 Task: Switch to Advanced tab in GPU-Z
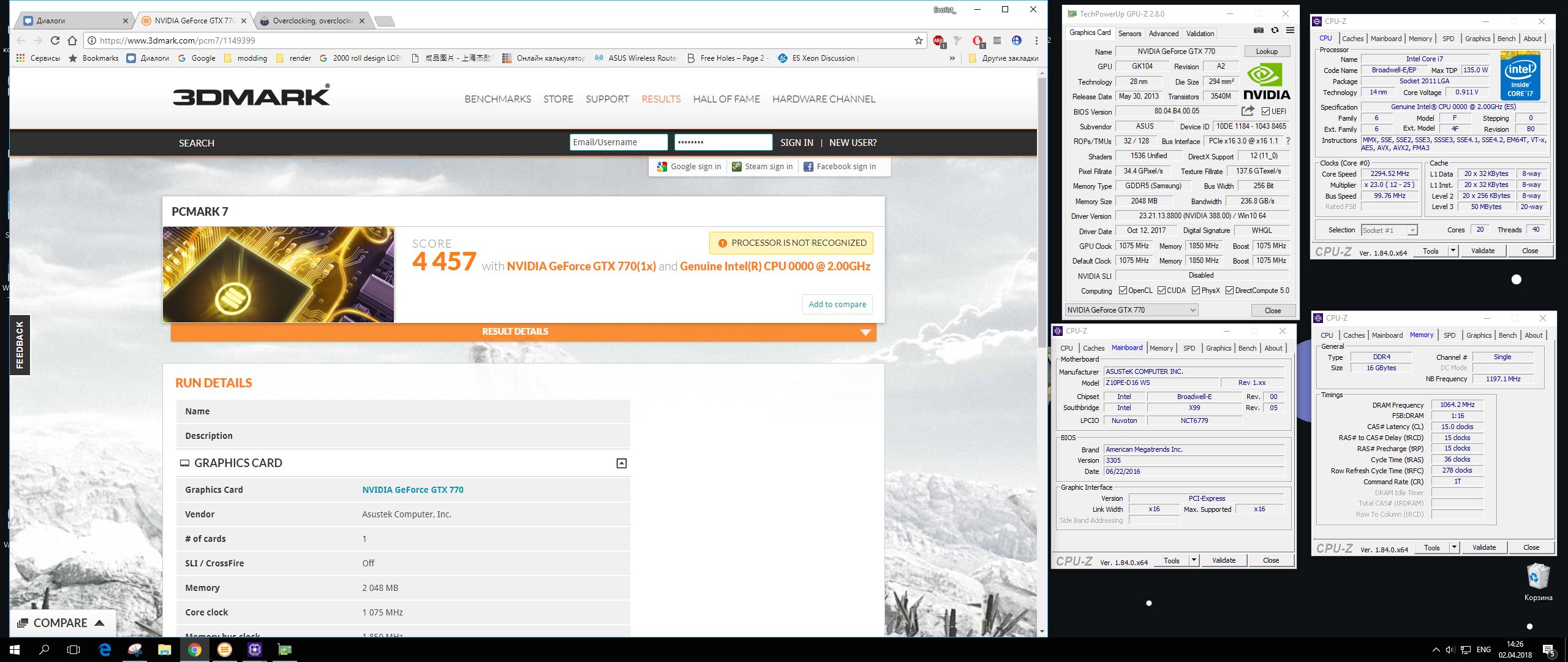click(1163, 34)
